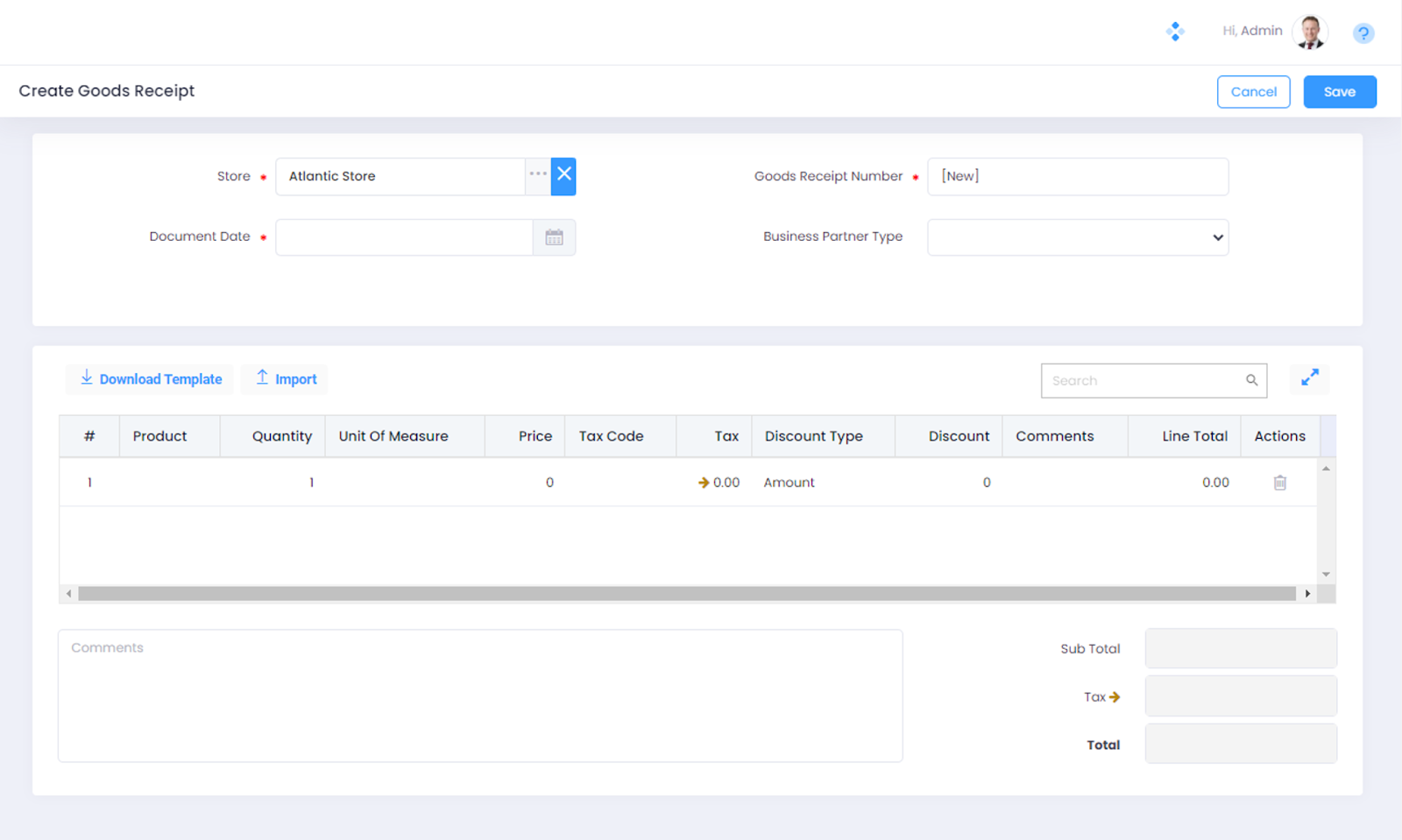This screenshot has width=1402, height=840.
Task: Click the bottom Comments text area
Action: click(x=479, y=695)
